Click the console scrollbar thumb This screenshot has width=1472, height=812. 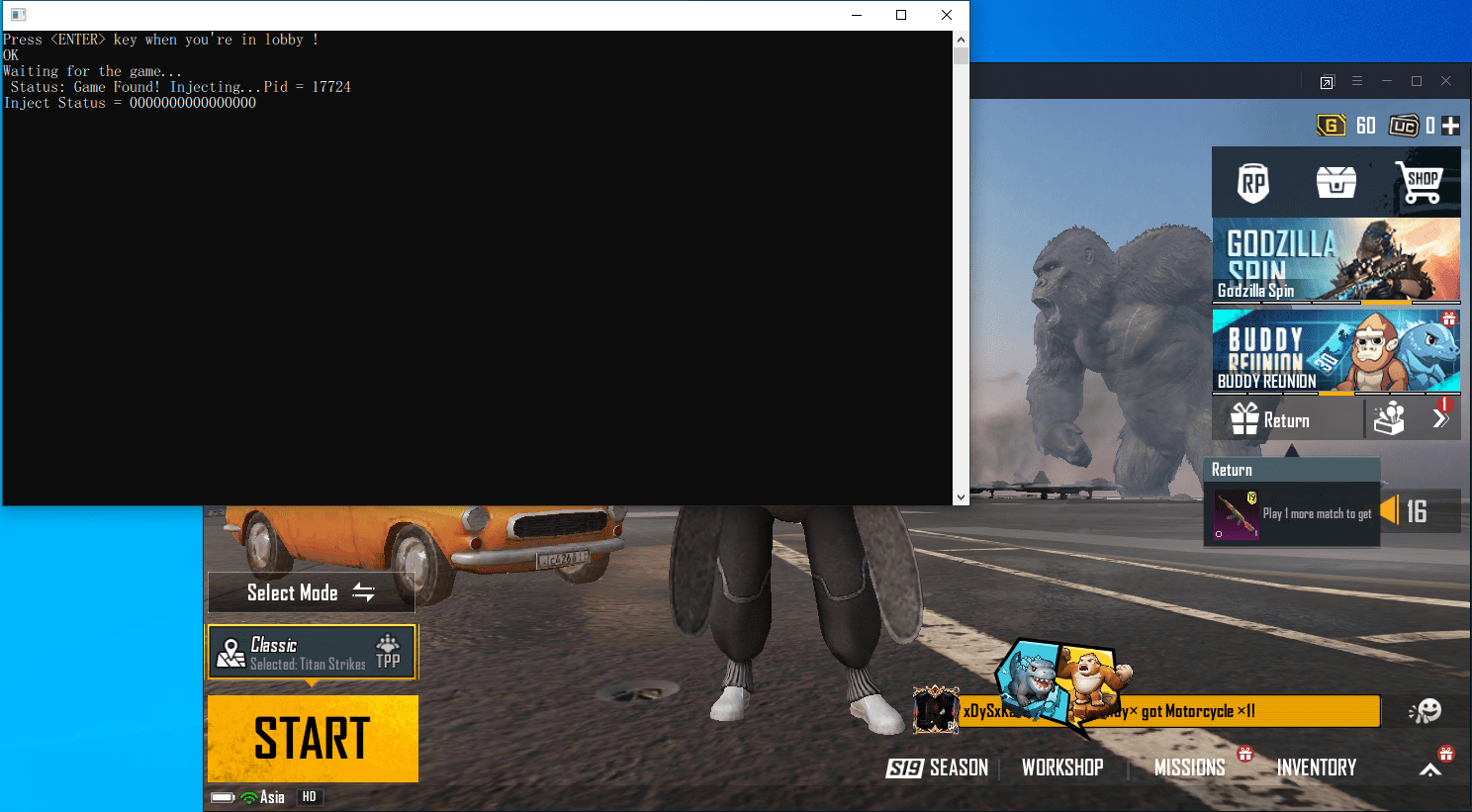coord(961,56)
